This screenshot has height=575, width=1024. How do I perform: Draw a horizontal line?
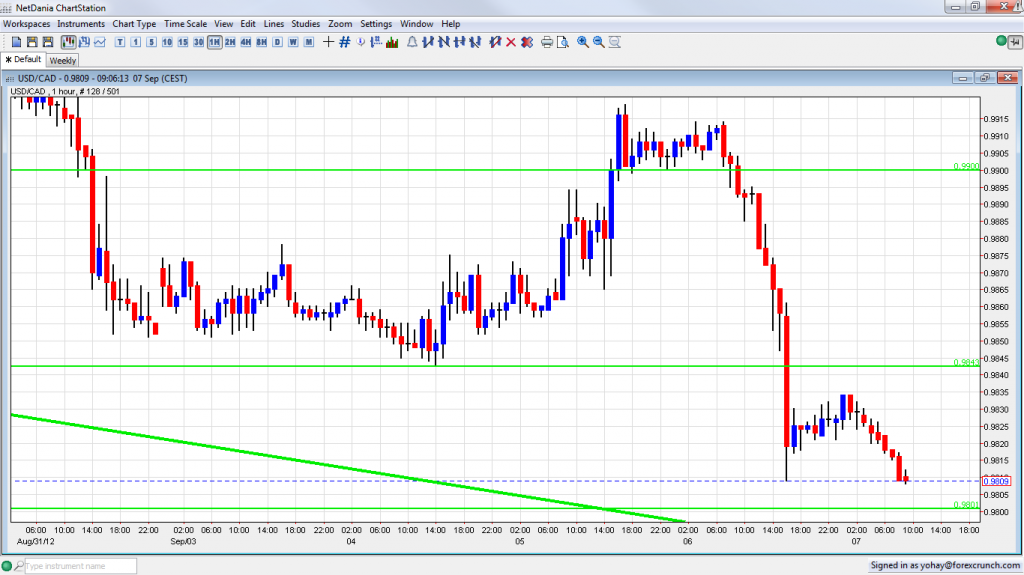[459, 42]
